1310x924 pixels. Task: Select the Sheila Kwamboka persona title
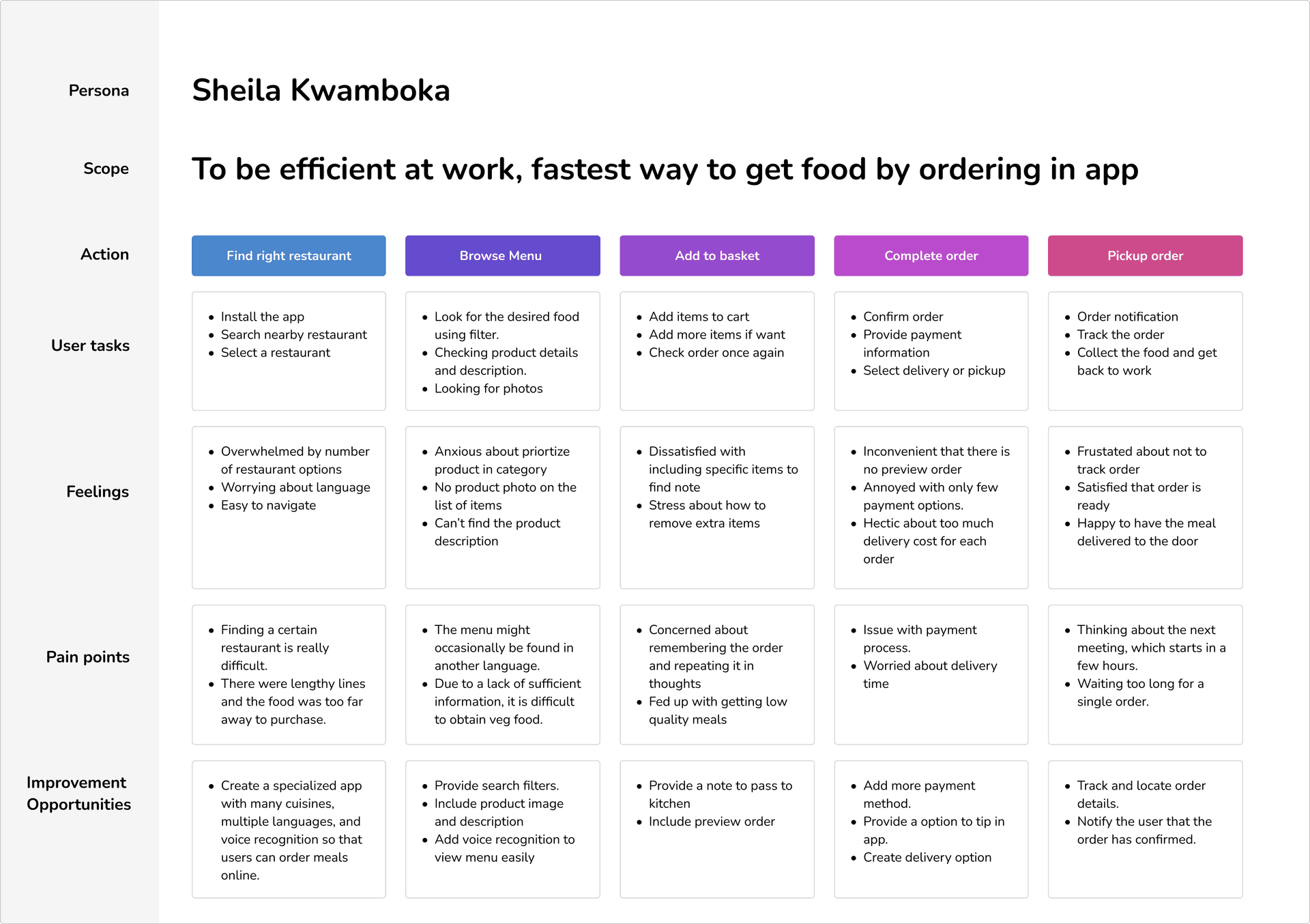[x=321, y=91]
